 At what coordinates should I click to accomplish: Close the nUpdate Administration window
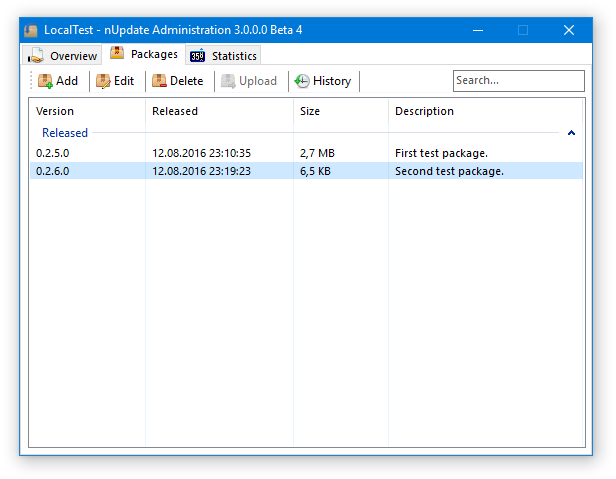[569, 30]
